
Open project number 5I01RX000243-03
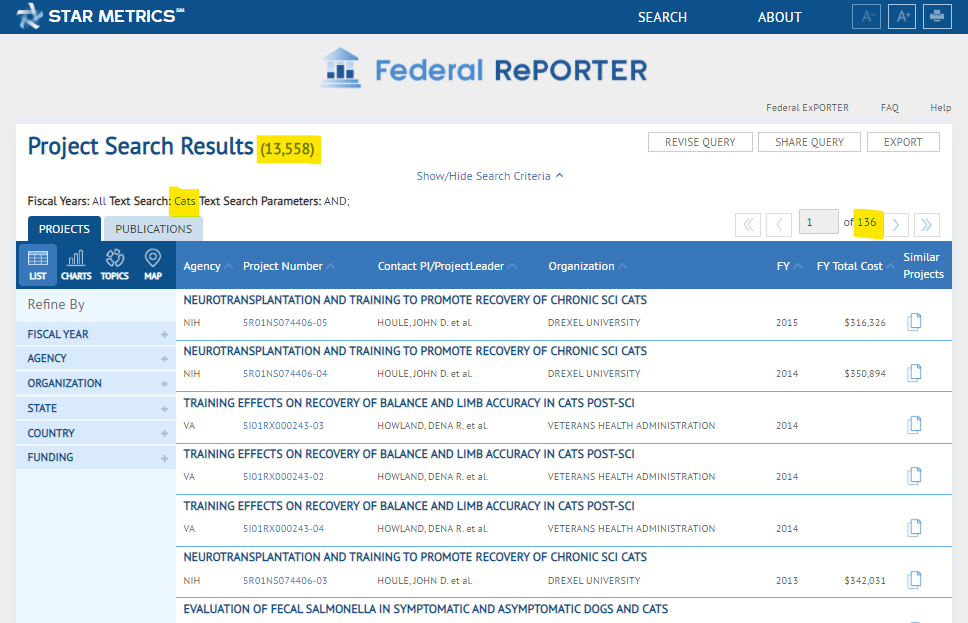pyautogui.click(x=283, y=425)
